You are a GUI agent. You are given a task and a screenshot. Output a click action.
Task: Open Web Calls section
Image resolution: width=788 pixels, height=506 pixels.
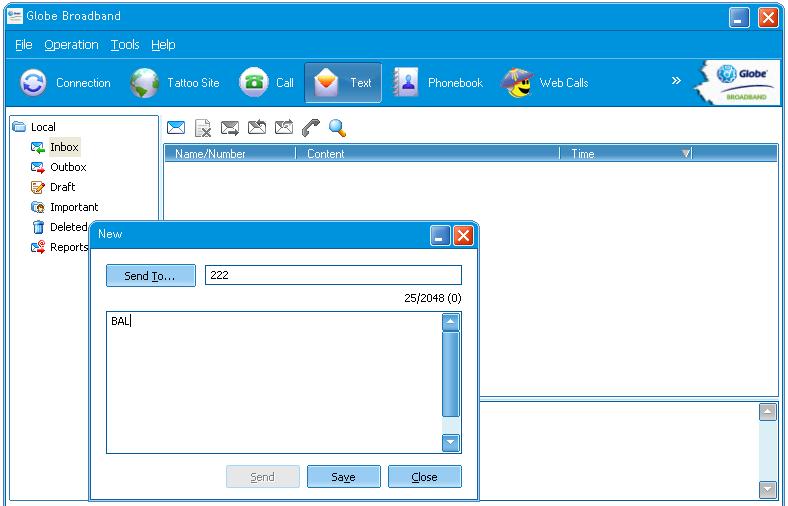[x=545, y=83]
